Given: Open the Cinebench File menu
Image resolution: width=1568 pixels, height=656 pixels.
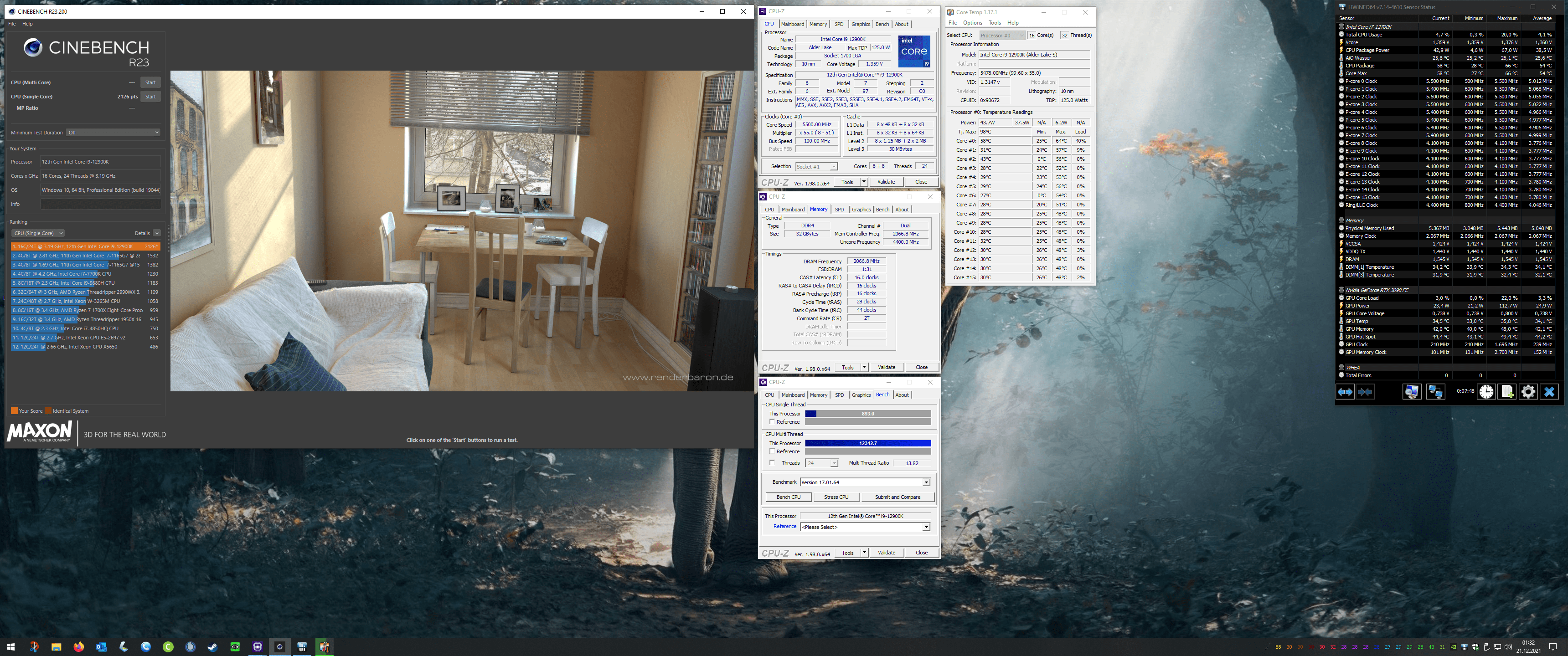Looking at the screenshot, I should click(x=11, y=24).
